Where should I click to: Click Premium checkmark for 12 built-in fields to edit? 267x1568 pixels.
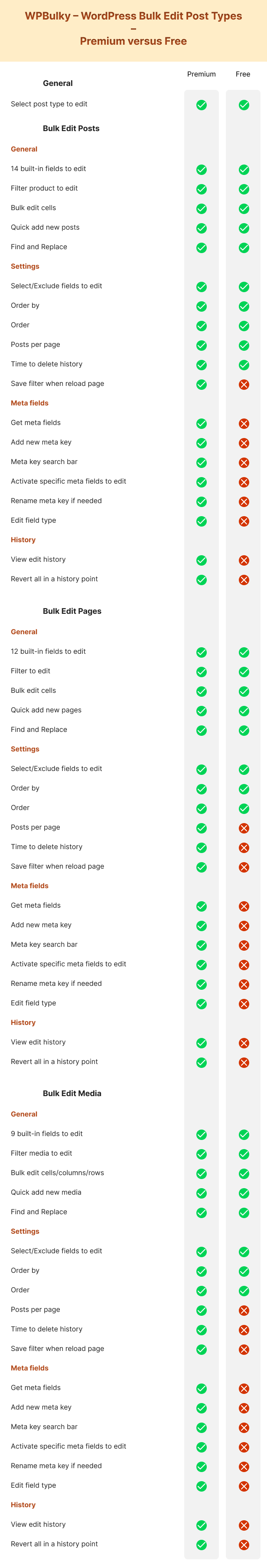coord(201,652)
